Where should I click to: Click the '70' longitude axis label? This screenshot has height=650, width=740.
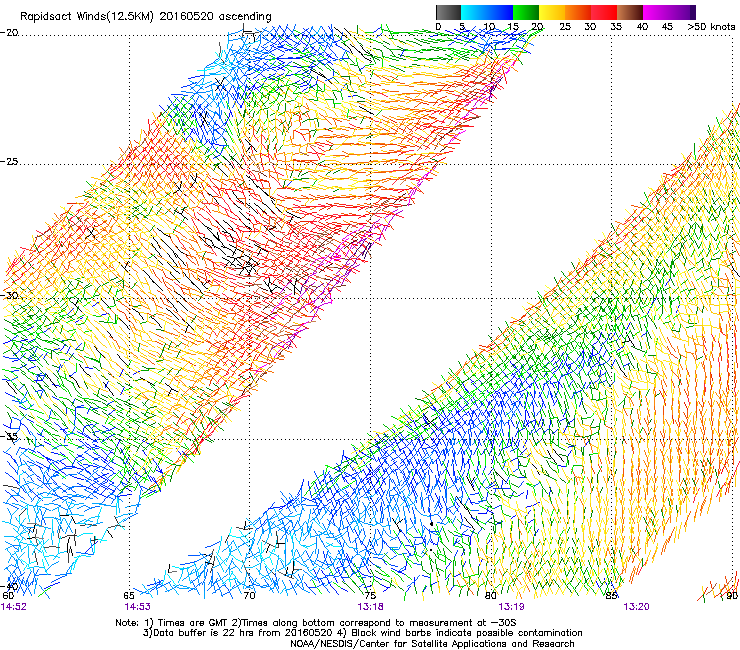click(x=250, y=595)
